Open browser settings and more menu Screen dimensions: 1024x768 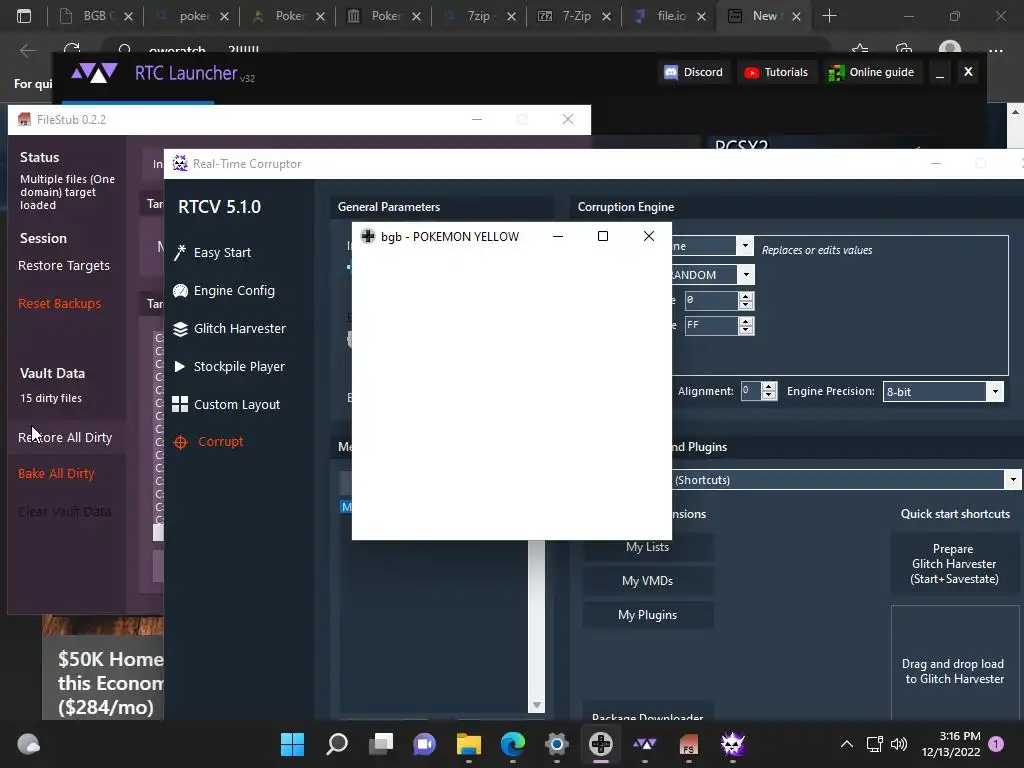995,50
